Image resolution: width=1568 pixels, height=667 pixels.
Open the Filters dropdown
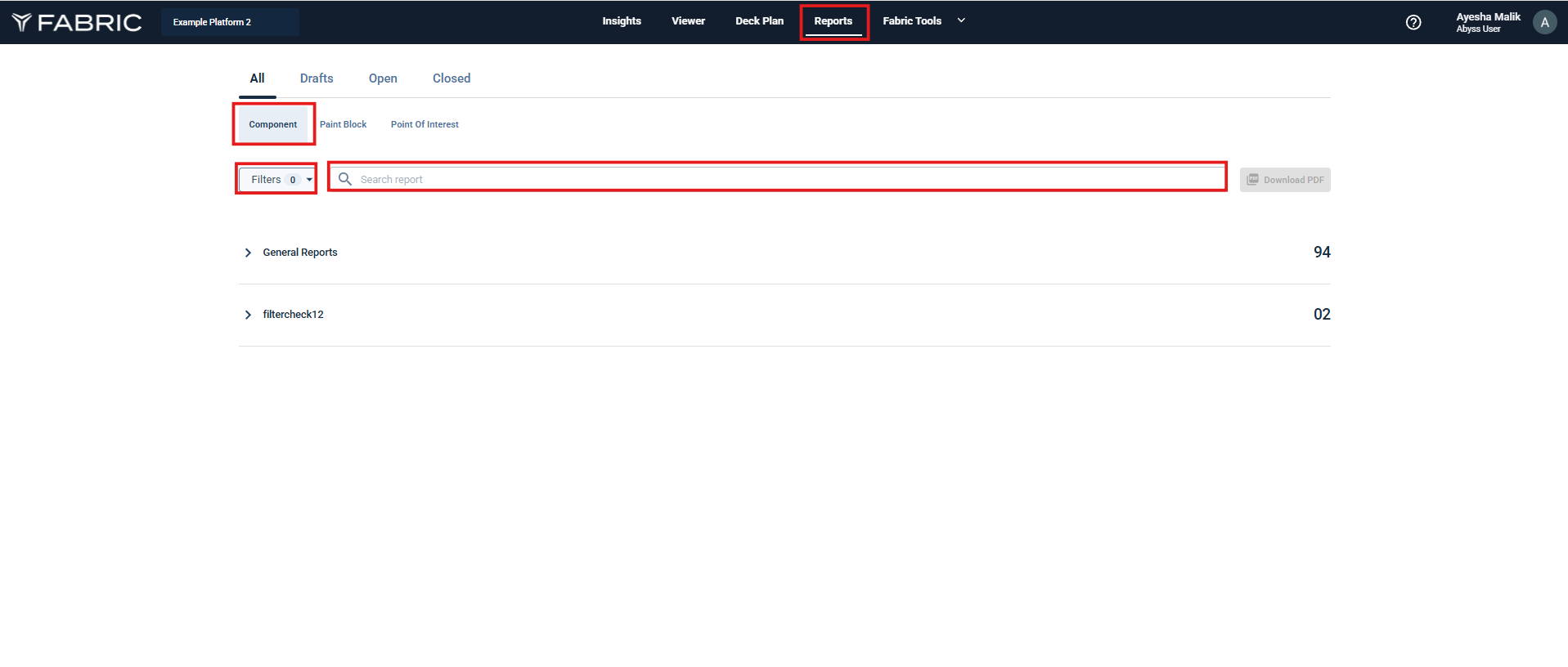[x=276, y=179]
